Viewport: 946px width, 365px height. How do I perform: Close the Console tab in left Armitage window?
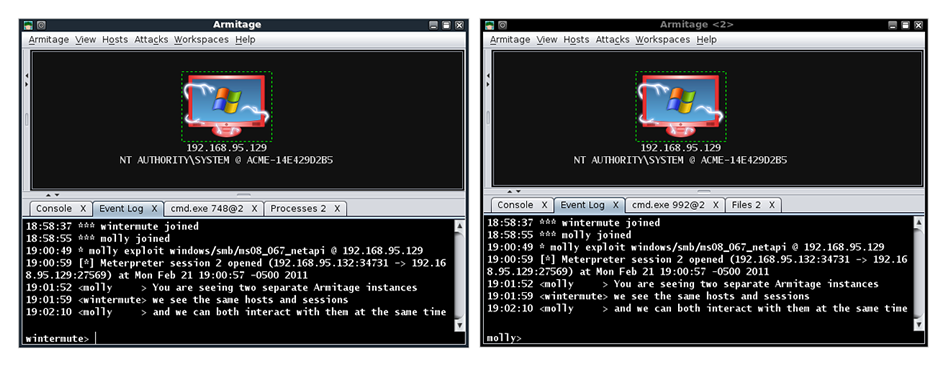pyautogui.click(x=83, y=208)
